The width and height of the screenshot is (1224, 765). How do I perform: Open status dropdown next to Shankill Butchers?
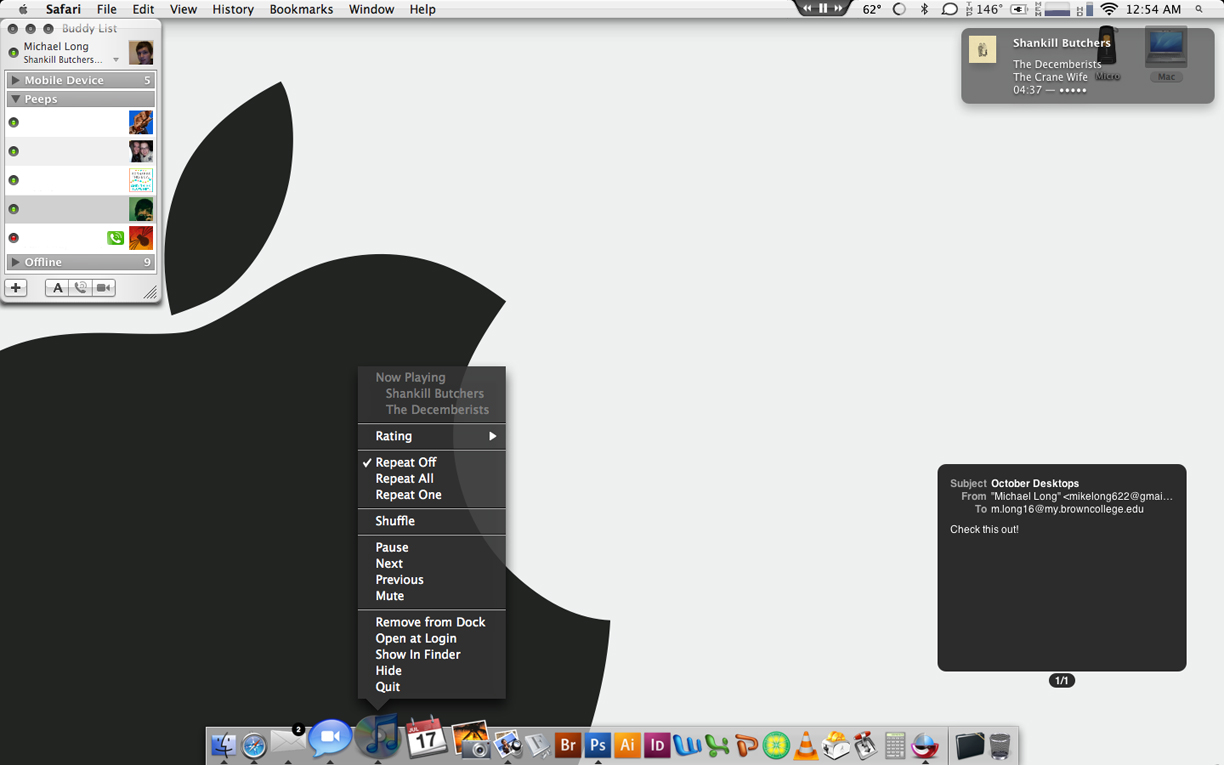tap(116, 60)
